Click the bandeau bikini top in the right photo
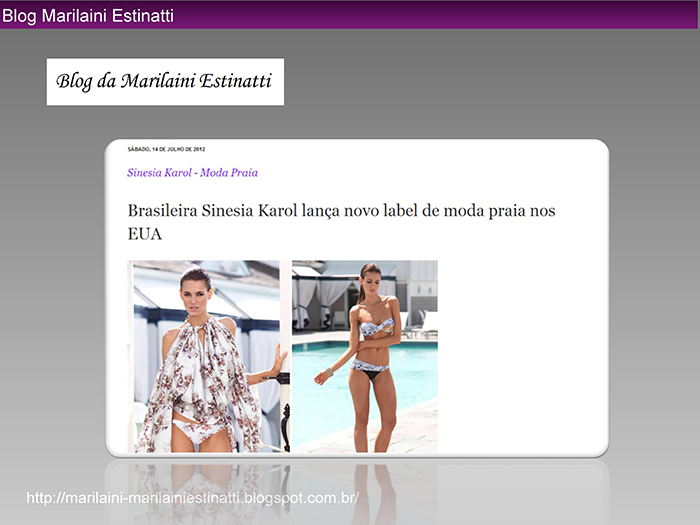Image resolution: width=700 pixels, height=525 pixels. tap(378, 327)
